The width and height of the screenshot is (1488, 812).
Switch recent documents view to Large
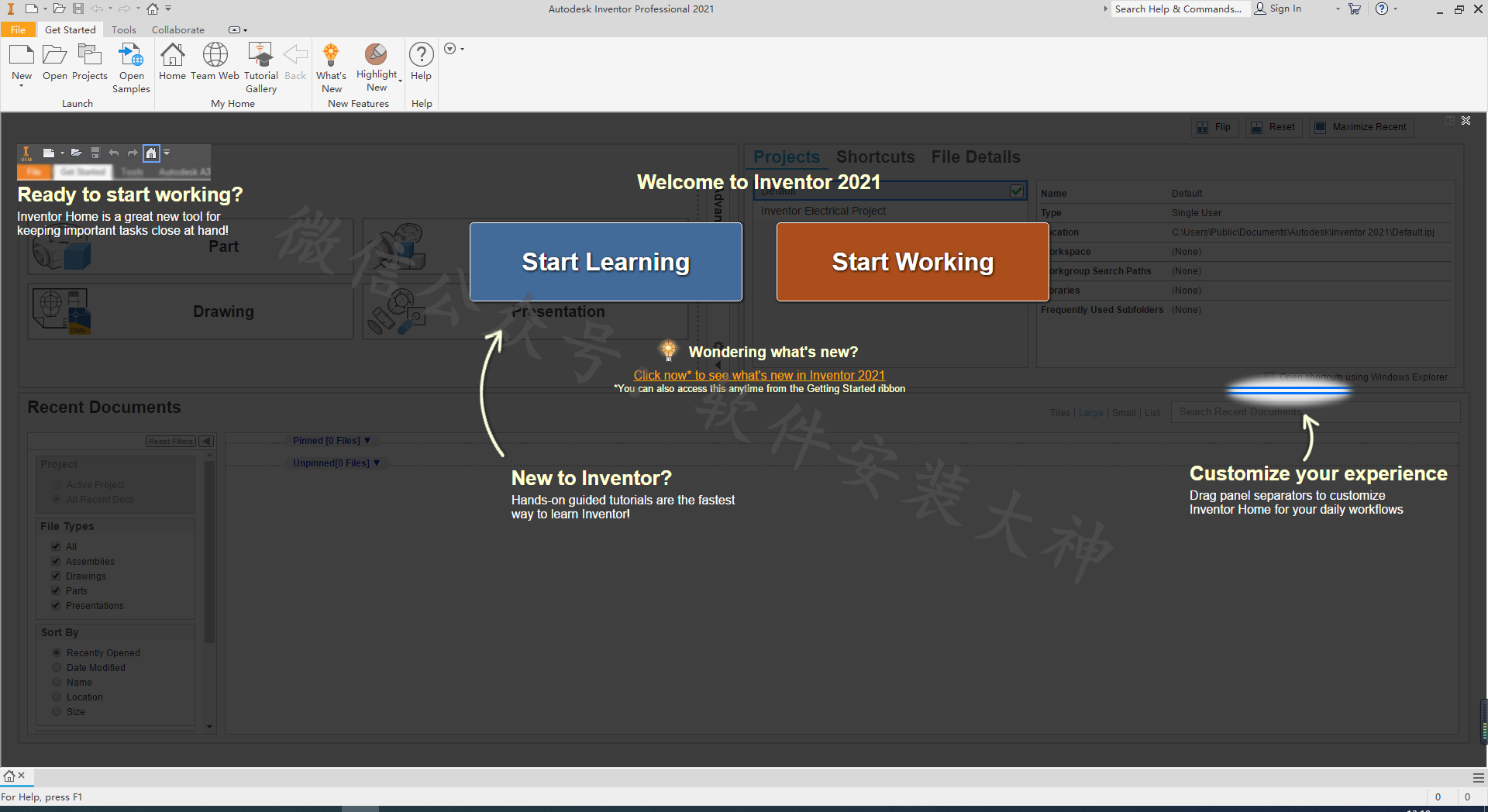pyautogui.click(x=1090, y=412)
